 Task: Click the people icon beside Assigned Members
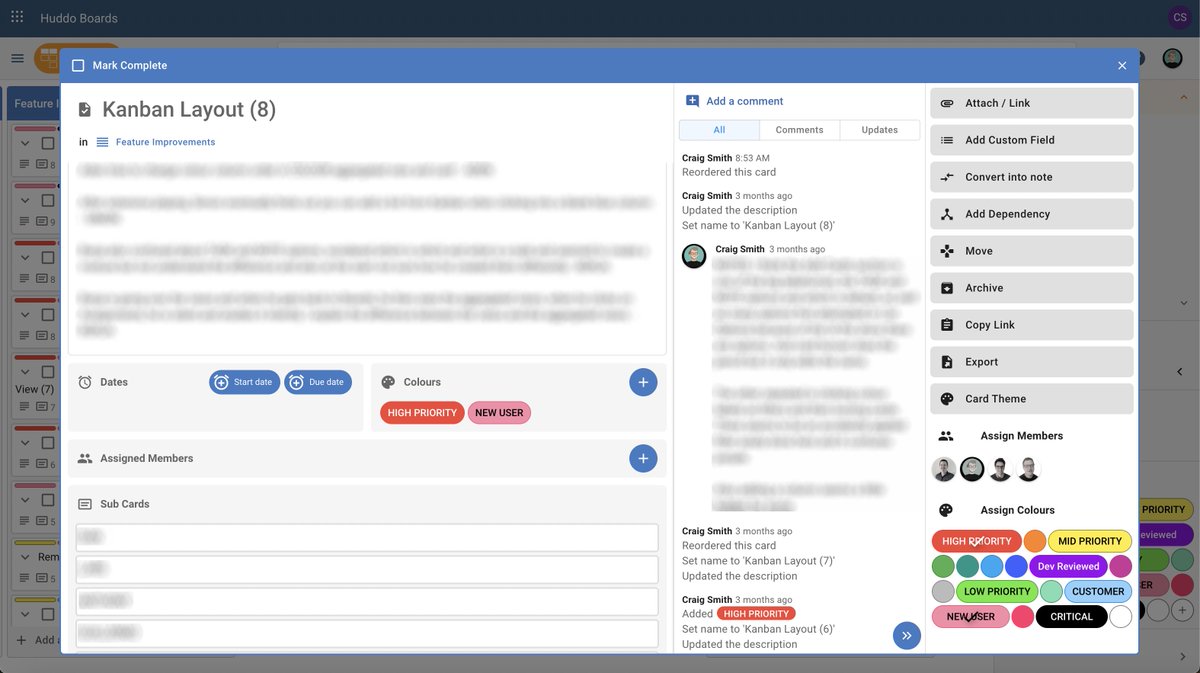[x=85, y=458]
